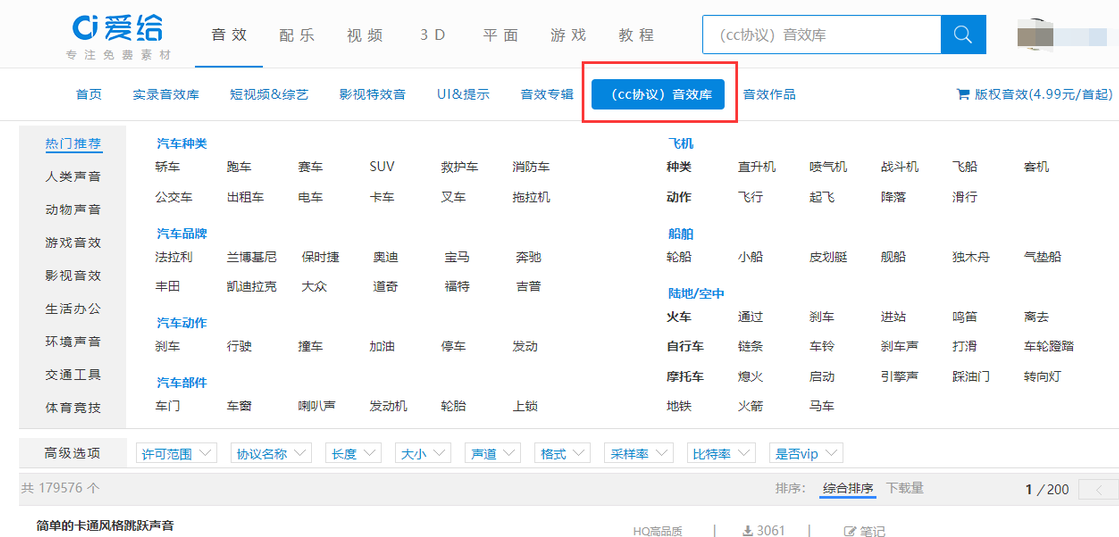The height and width of the screenshot is (537, 1119).
Task: Select 生活办公 category in sidebar
Action: [x=73, y=308]
